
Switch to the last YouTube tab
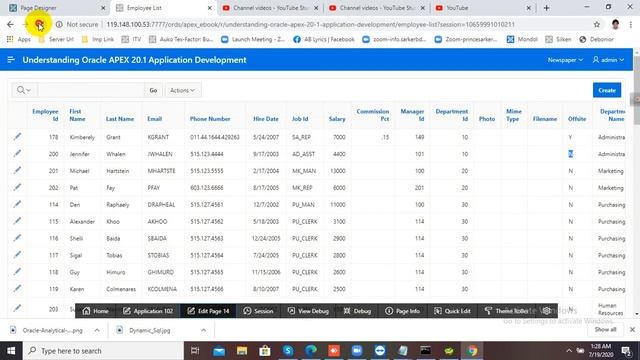483,8
